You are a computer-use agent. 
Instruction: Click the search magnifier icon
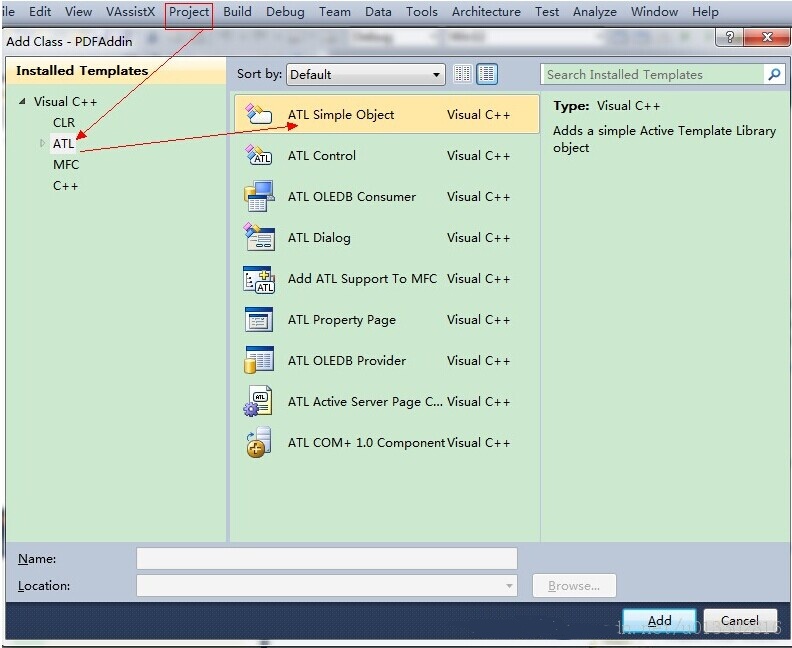[774, 74]
